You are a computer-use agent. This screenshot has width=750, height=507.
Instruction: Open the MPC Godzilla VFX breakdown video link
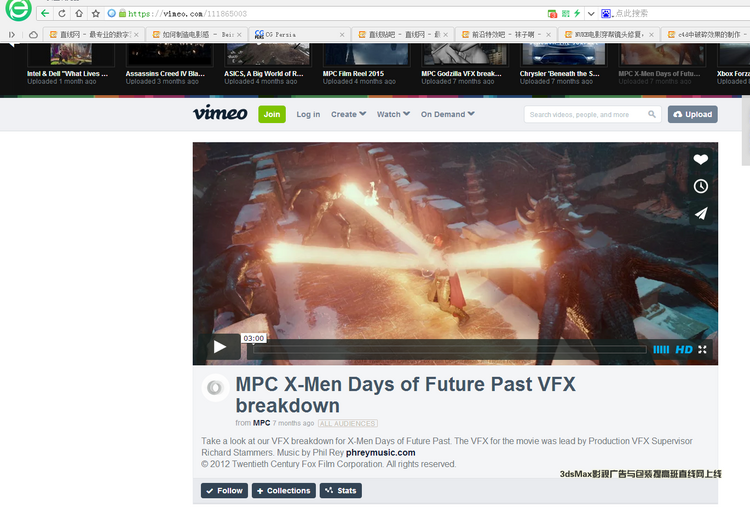tap(461, 74)
